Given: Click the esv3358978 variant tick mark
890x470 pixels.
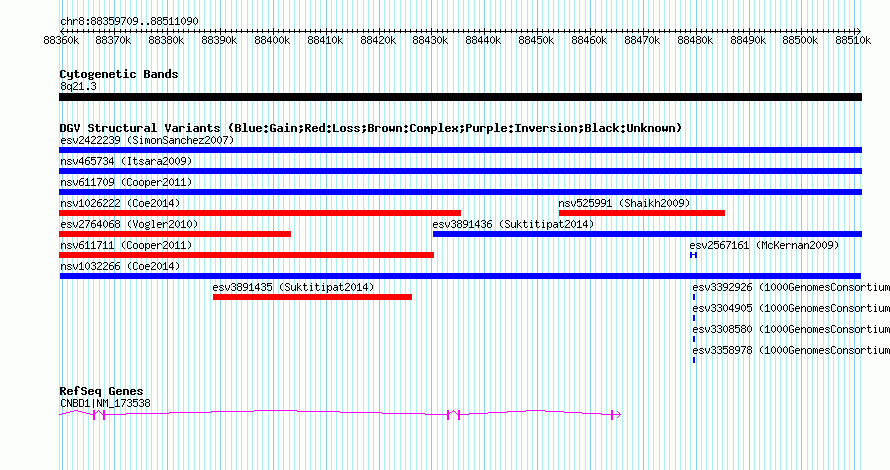Looking at the screenshot, I should click(694, 360).
